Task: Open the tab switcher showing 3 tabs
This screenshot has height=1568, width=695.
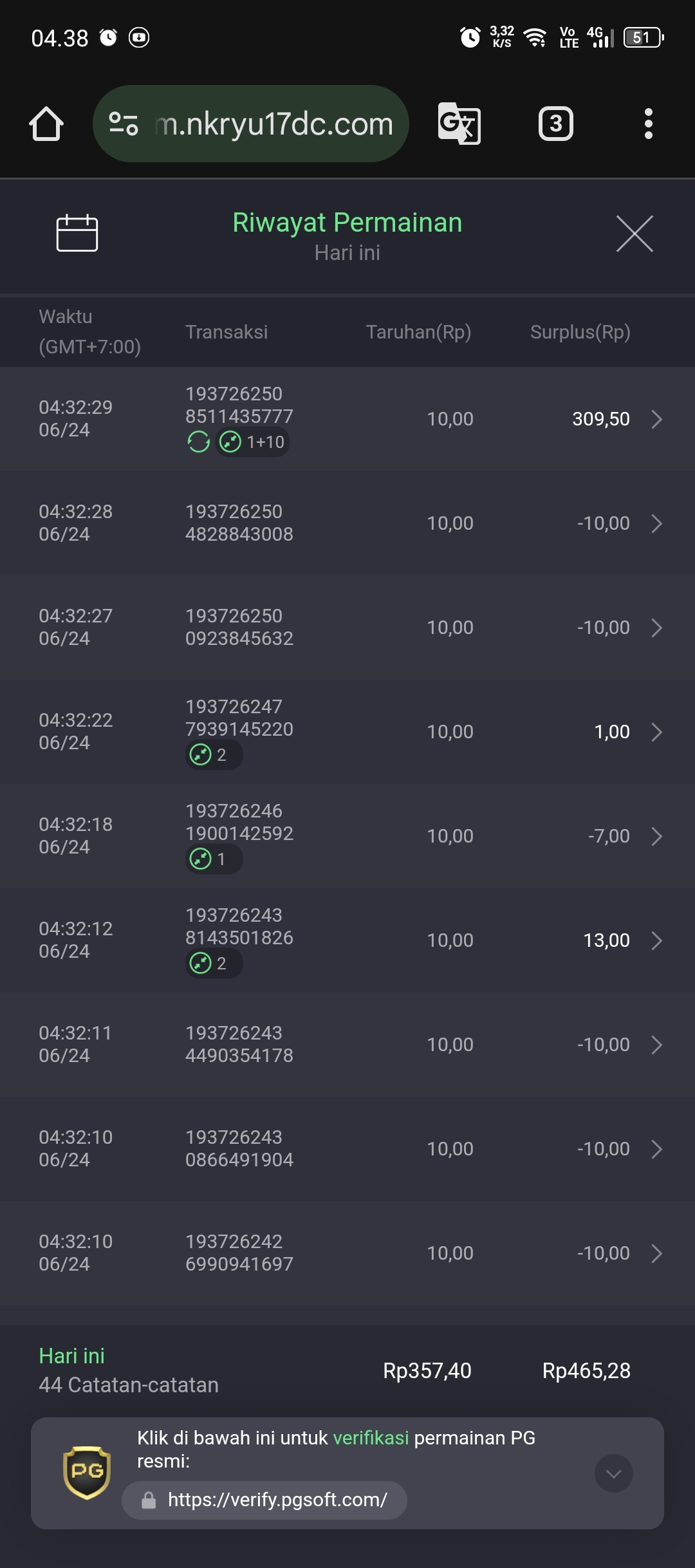Action: [x=555, y=124]
